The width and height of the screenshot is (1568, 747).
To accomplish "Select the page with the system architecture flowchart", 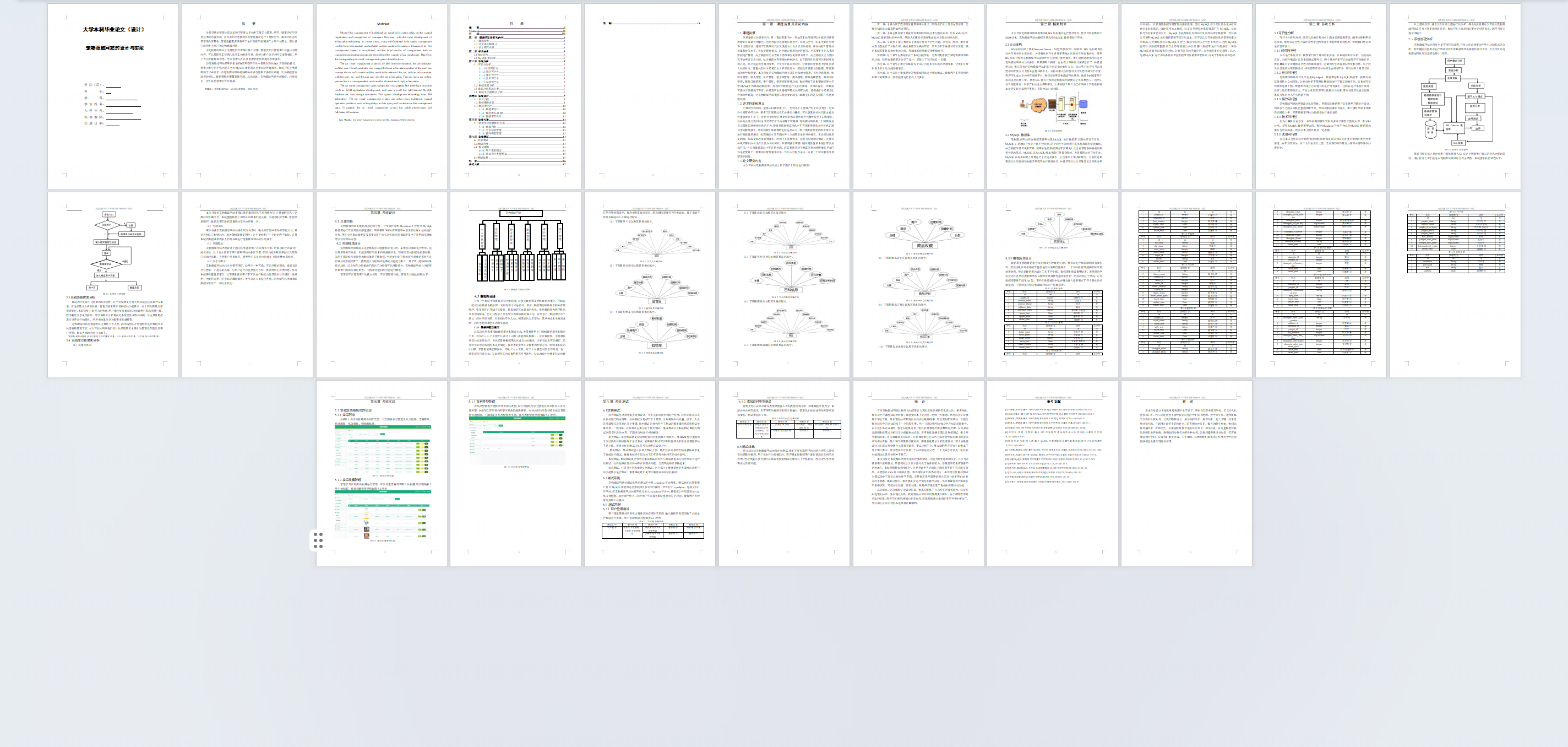I will [x=1455, y=96].
